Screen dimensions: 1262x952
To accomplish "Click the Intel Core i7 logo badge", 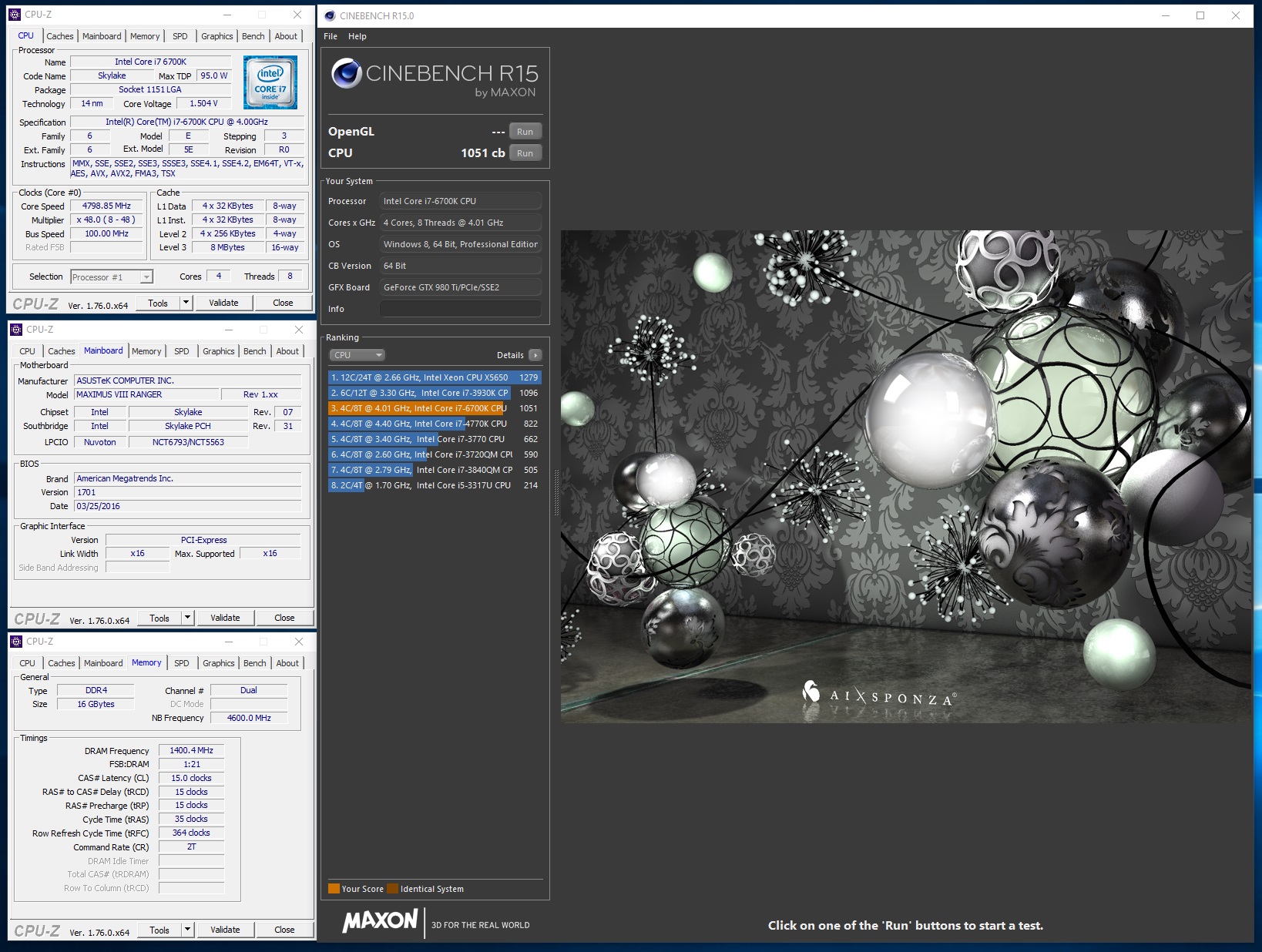I will click(270, 82).
